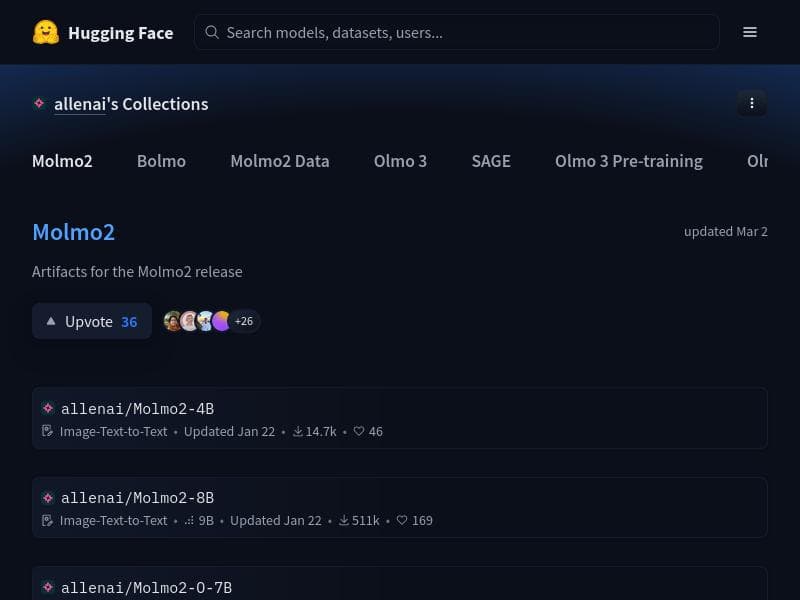
Task: Click the parameter-size icon next to 9B
Action: [x=189, y=520]
